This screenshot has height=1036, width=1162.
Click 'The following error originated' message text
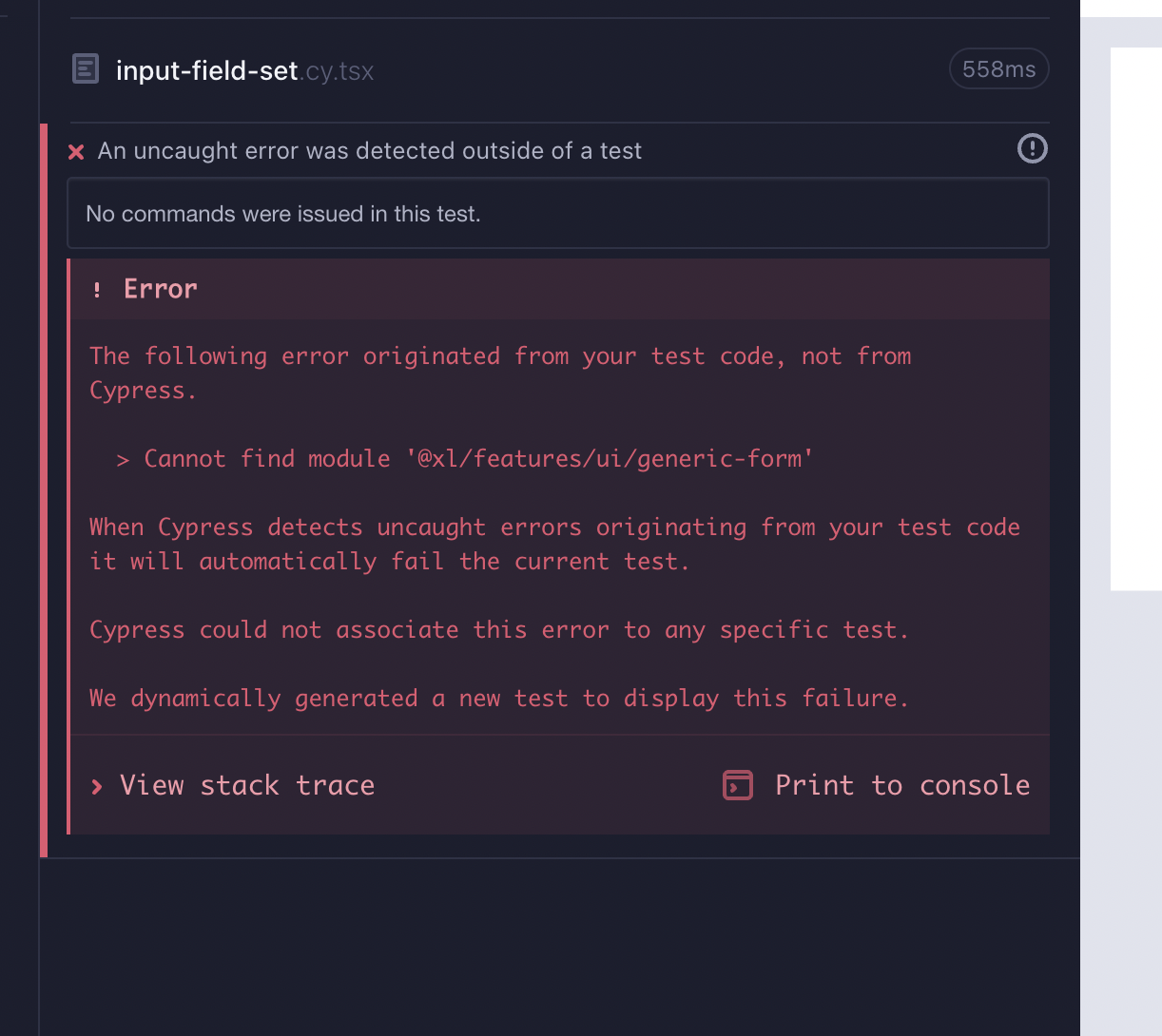500,374
